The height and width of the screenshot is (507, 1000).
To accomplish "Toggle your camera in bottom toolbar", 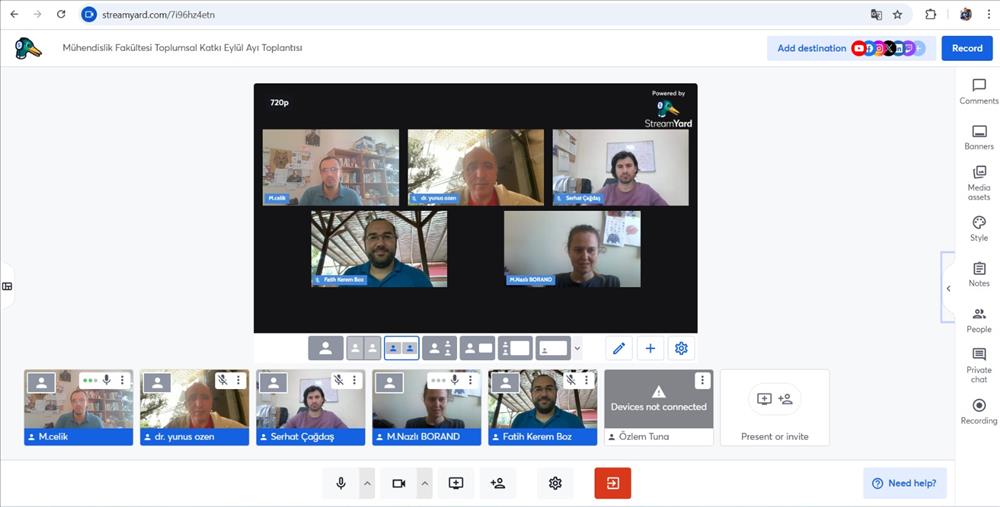I will pos(398,483).
